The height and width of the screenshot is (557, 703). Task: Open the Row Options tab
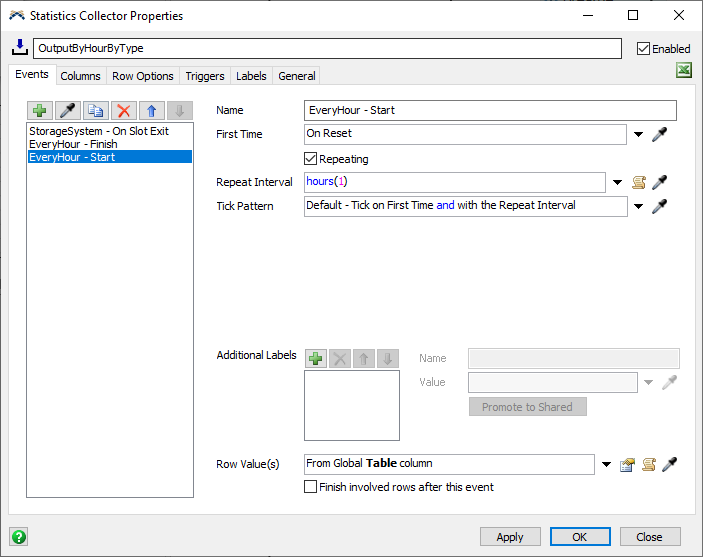click(143, 76)
